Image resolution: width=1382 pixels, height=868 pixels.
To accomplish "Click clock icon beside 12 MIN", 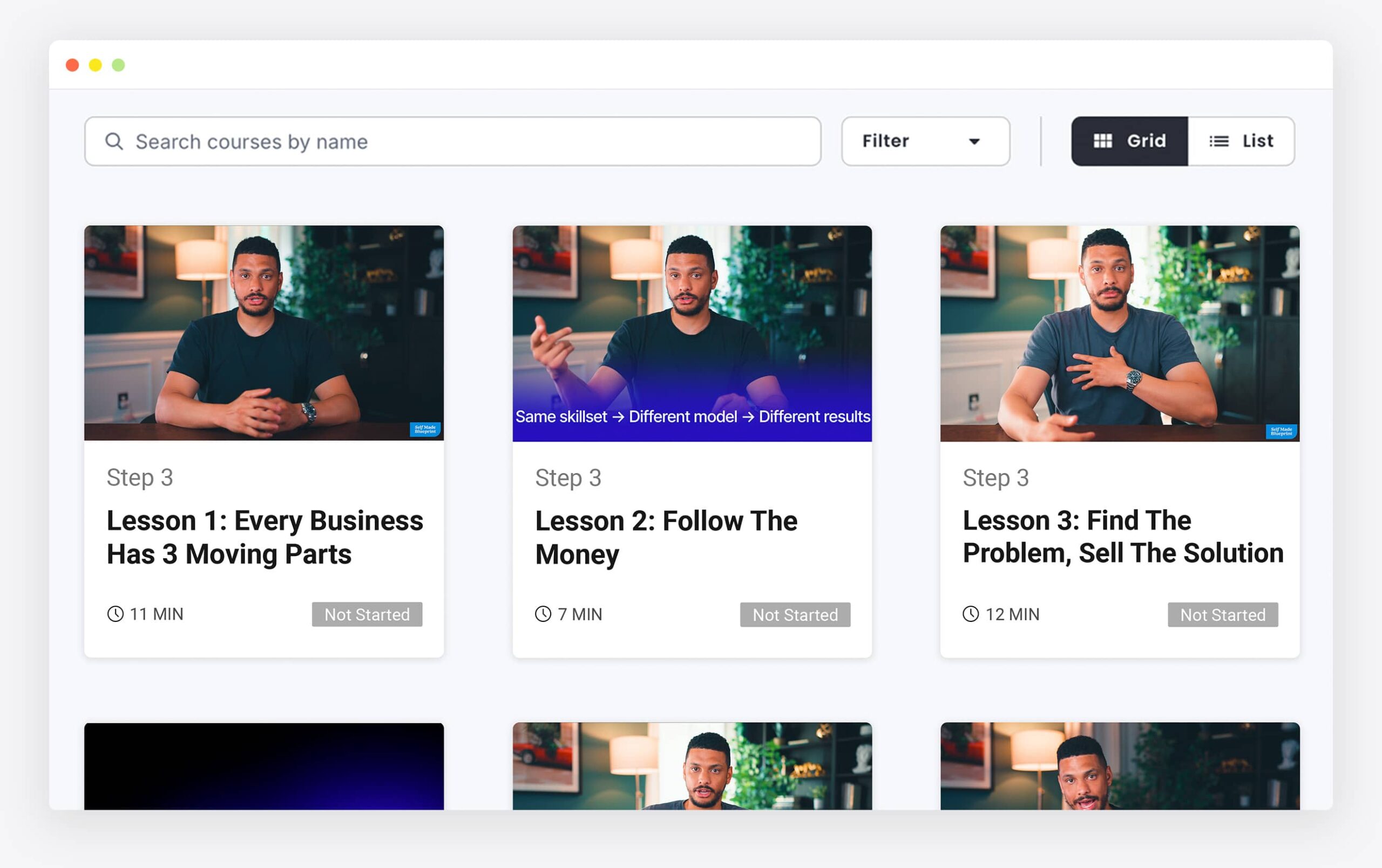I will pyautogui.click(x=971, y=614).
